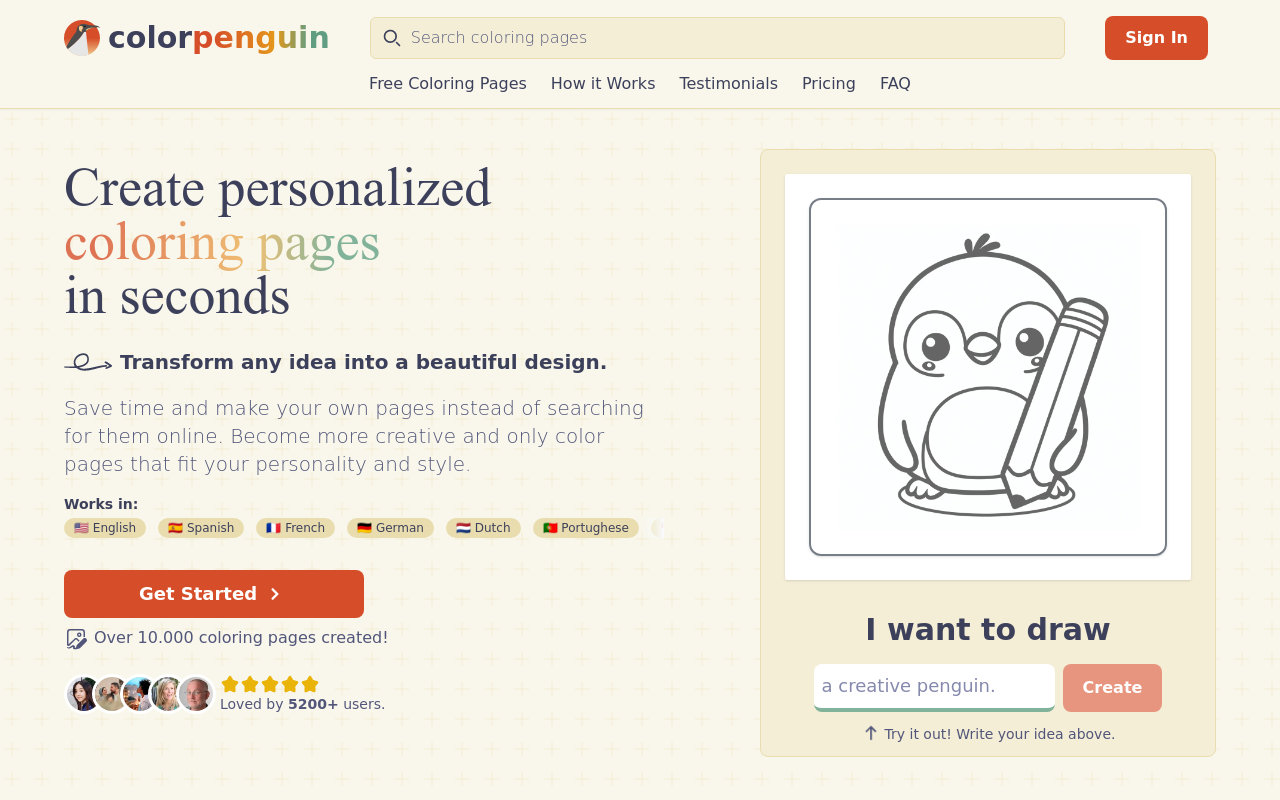Screen dimensions: 1280x800
Task: Select the French language badge
Action: (296, 528)
